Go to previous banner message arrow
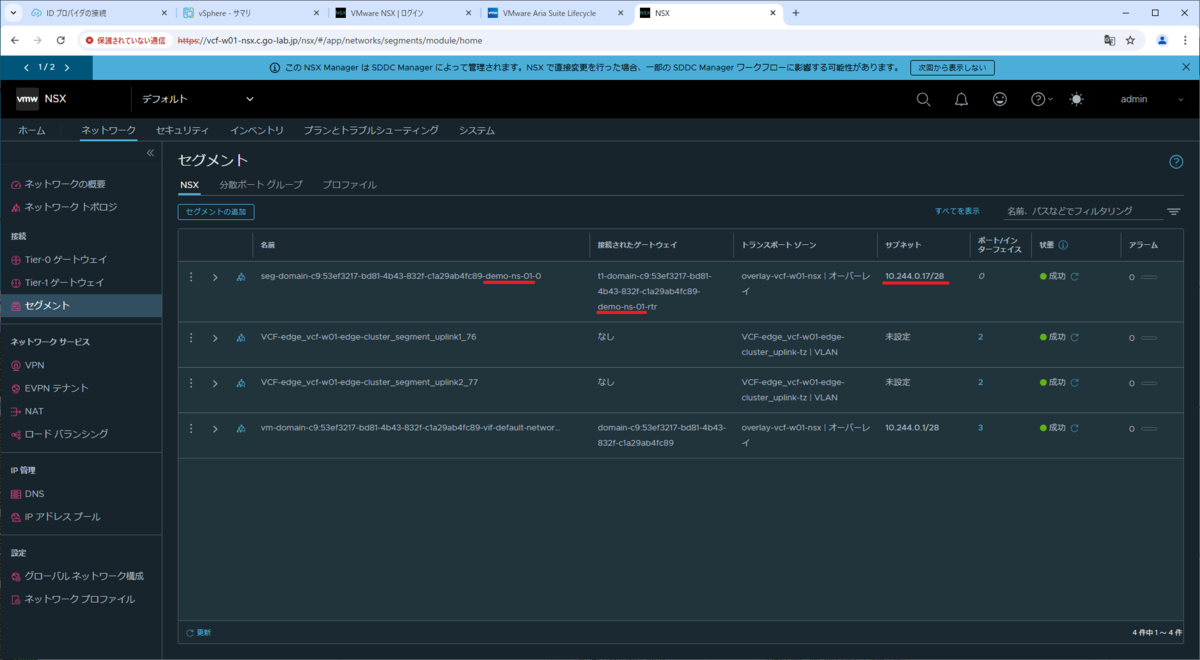 [26, 67]
